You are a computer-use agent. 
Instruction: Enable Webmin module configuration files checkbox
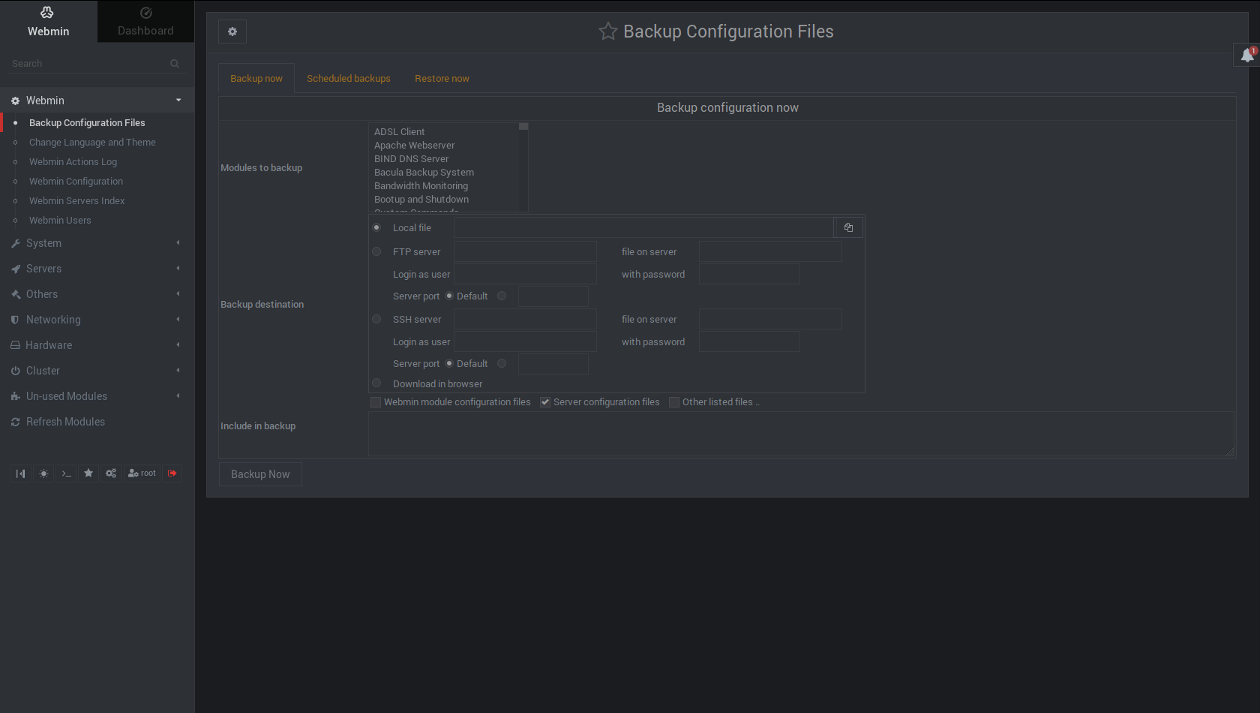(376, 402)
